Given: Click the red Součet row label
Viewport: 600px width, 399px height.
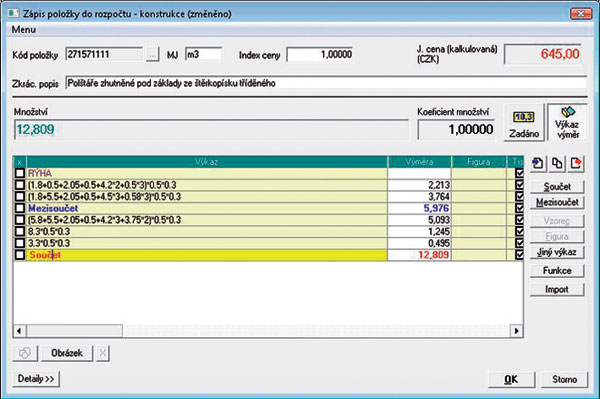Looking at the screenshot, I should [x=45, y=255].
